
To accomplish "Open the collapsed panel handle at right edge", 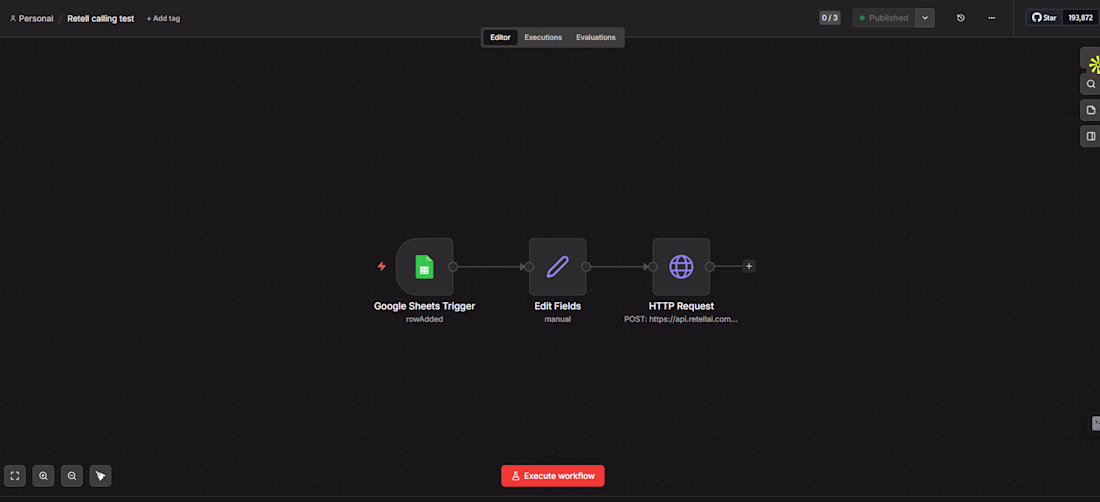I will [x=1095, y=423].
